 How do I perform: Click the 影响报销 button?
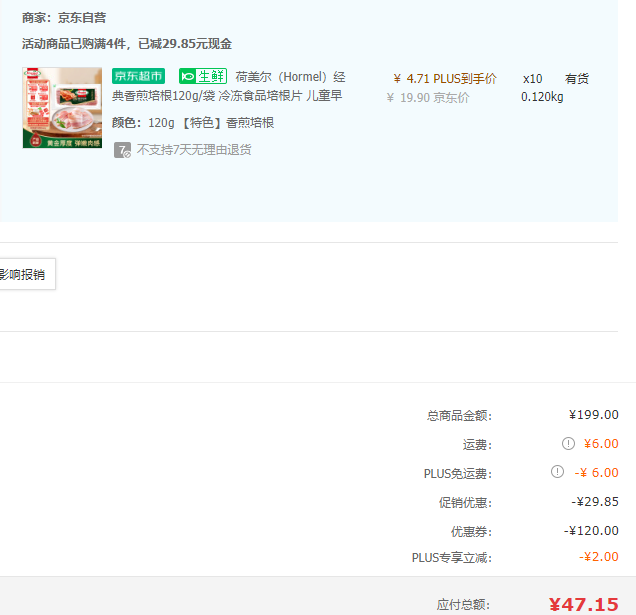click(x=25, y=274)
